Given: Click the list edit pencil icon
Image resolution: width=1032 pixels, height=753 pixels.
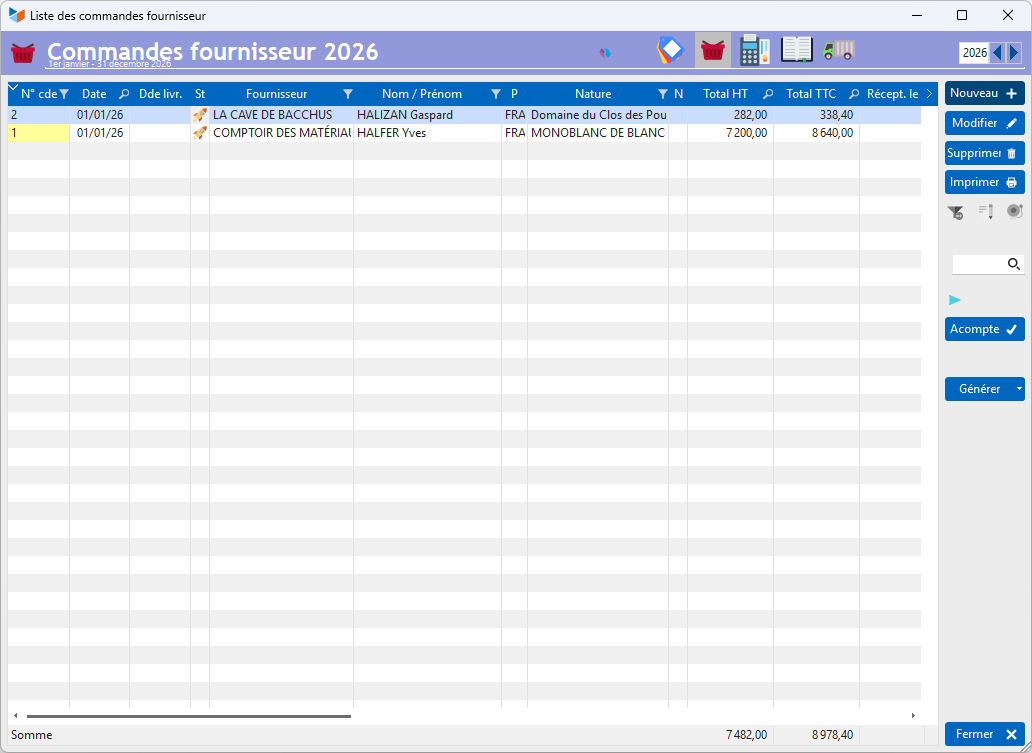Looking at the screenshot, I should (985, 212).
